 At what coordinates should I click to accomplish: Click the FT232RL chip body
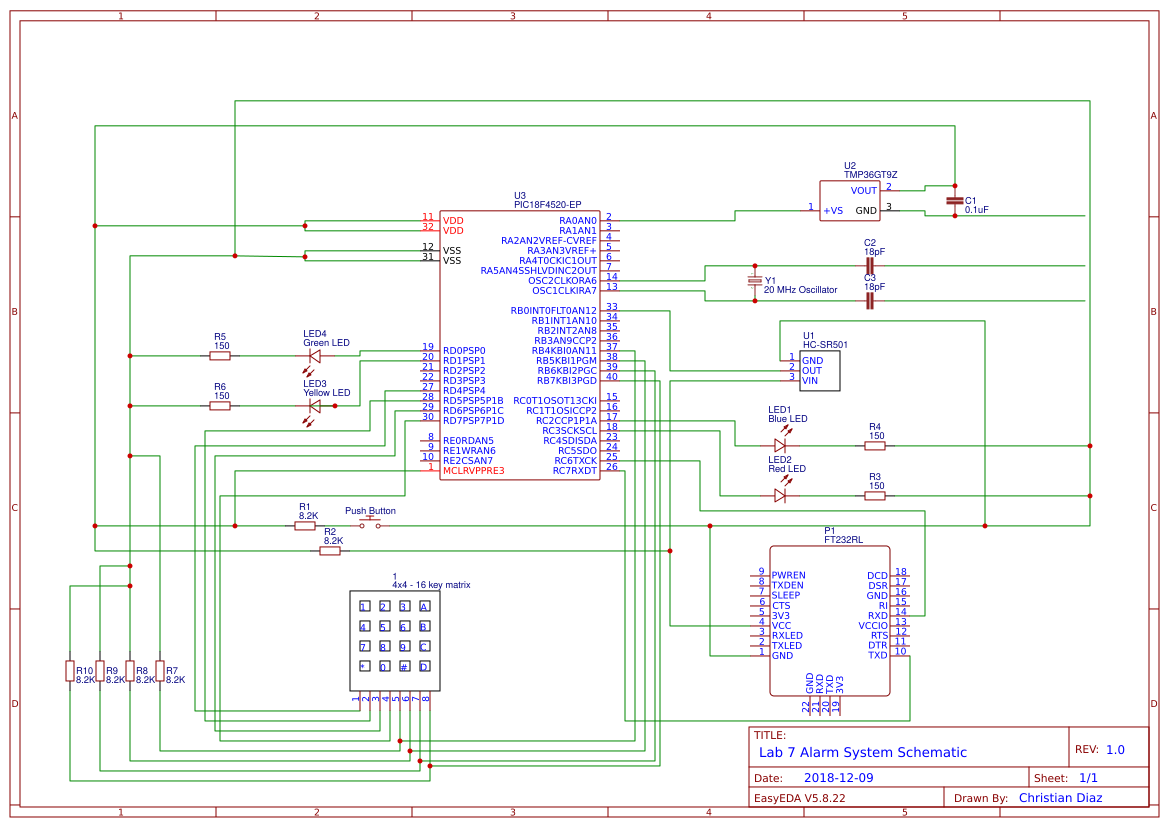pyautogui.click(x=829, y=620)
